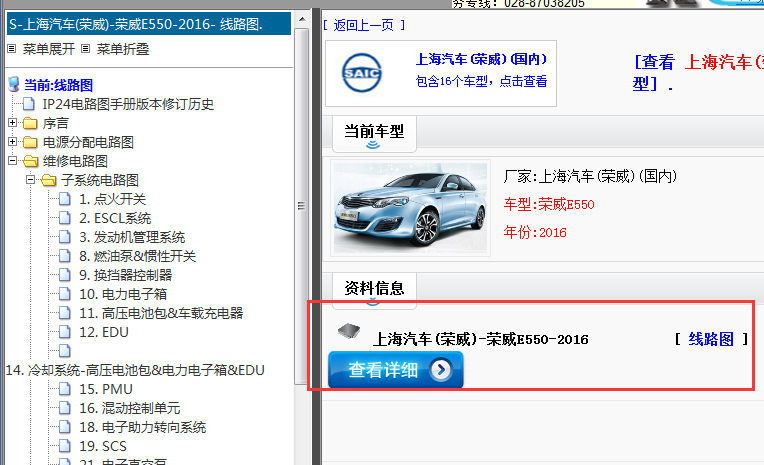Open IP24电路图手册版本修订历史 entry
The height and width of the screenshot is (465, 764).
click(x=128, y=104)
